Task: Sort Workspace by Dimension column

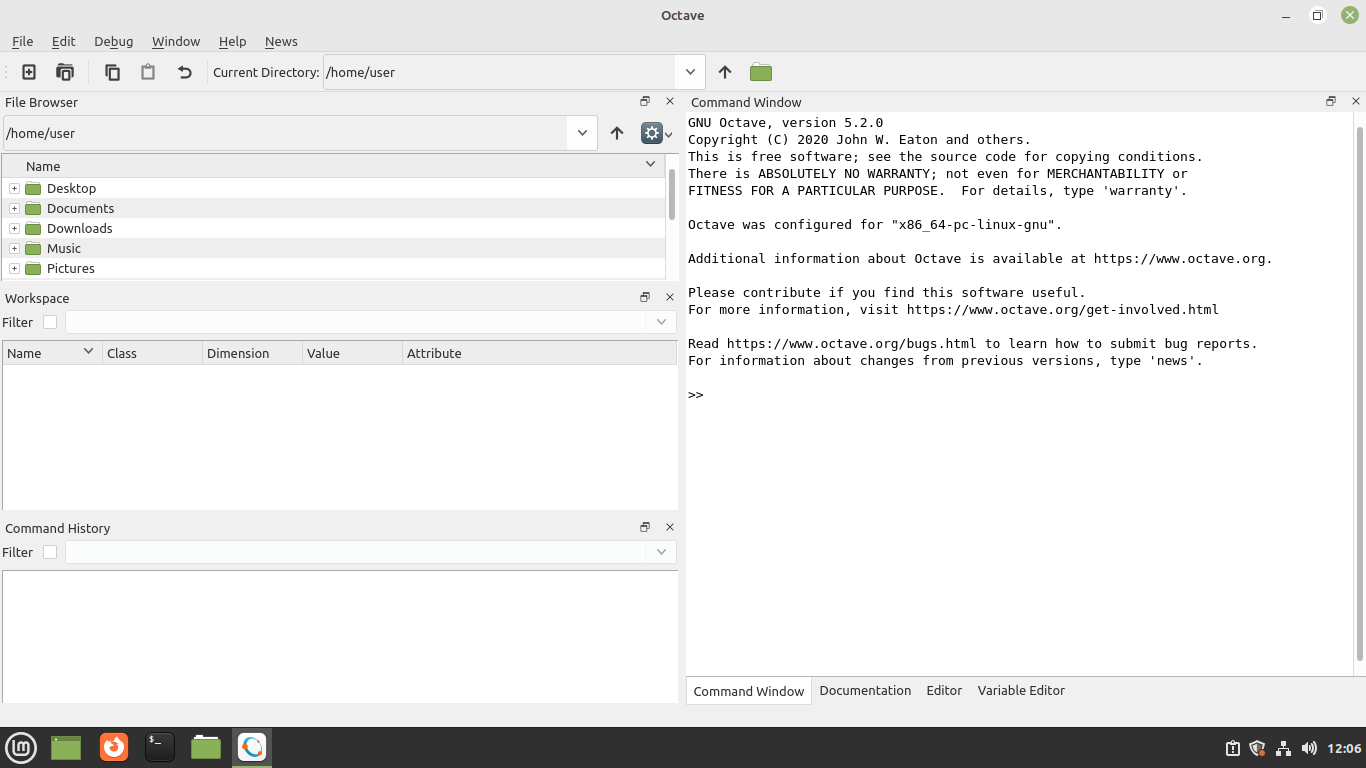Action: point(252,353)
